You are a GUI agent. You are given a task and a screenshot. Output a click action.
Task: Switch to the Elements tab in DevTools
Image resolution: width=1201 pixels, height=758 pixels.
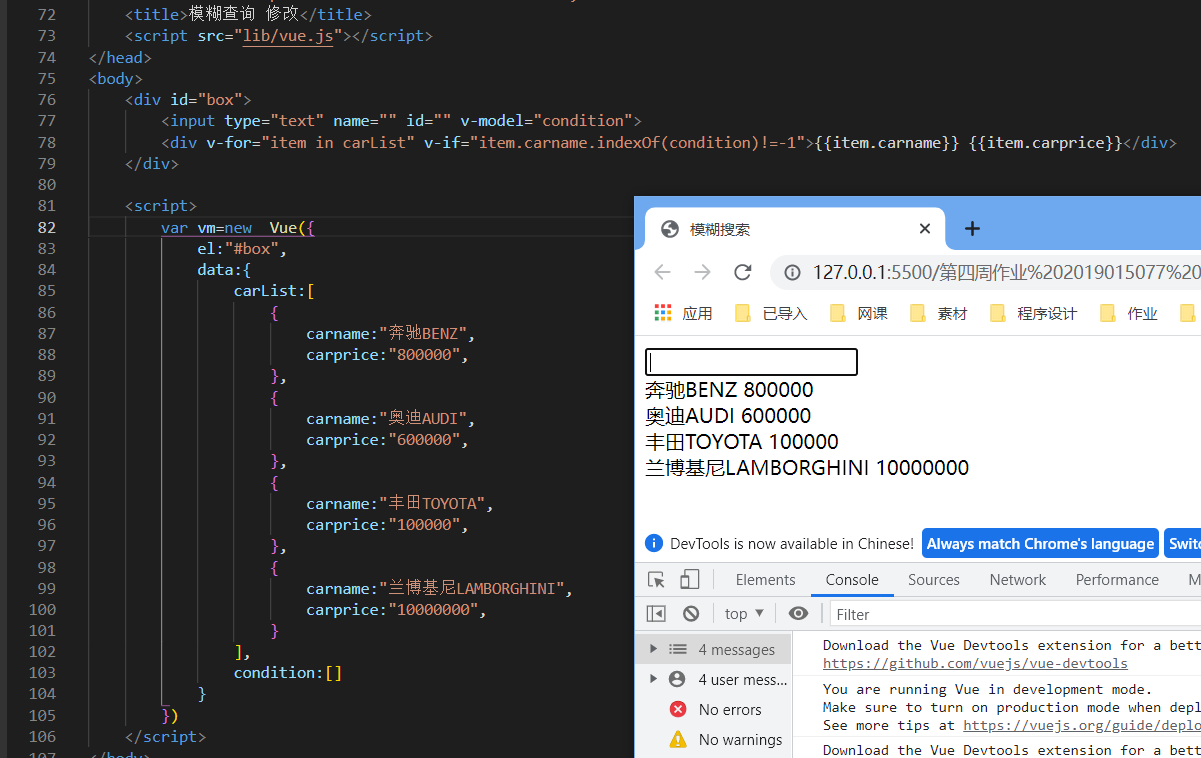pos(766,580)
